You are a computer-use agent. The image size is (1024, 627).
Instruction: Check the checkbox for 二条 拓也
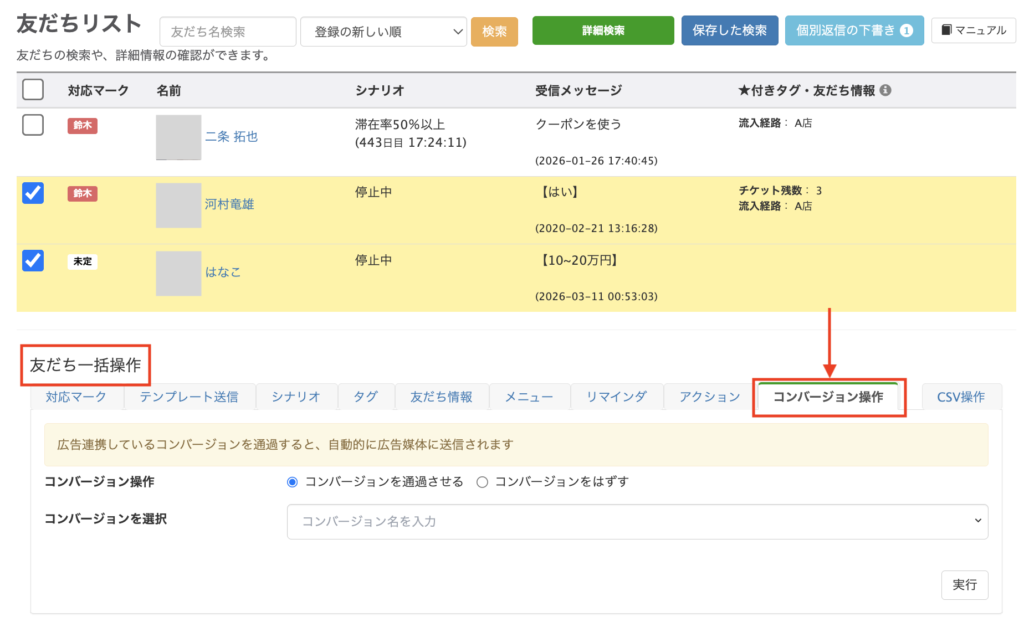33,125
